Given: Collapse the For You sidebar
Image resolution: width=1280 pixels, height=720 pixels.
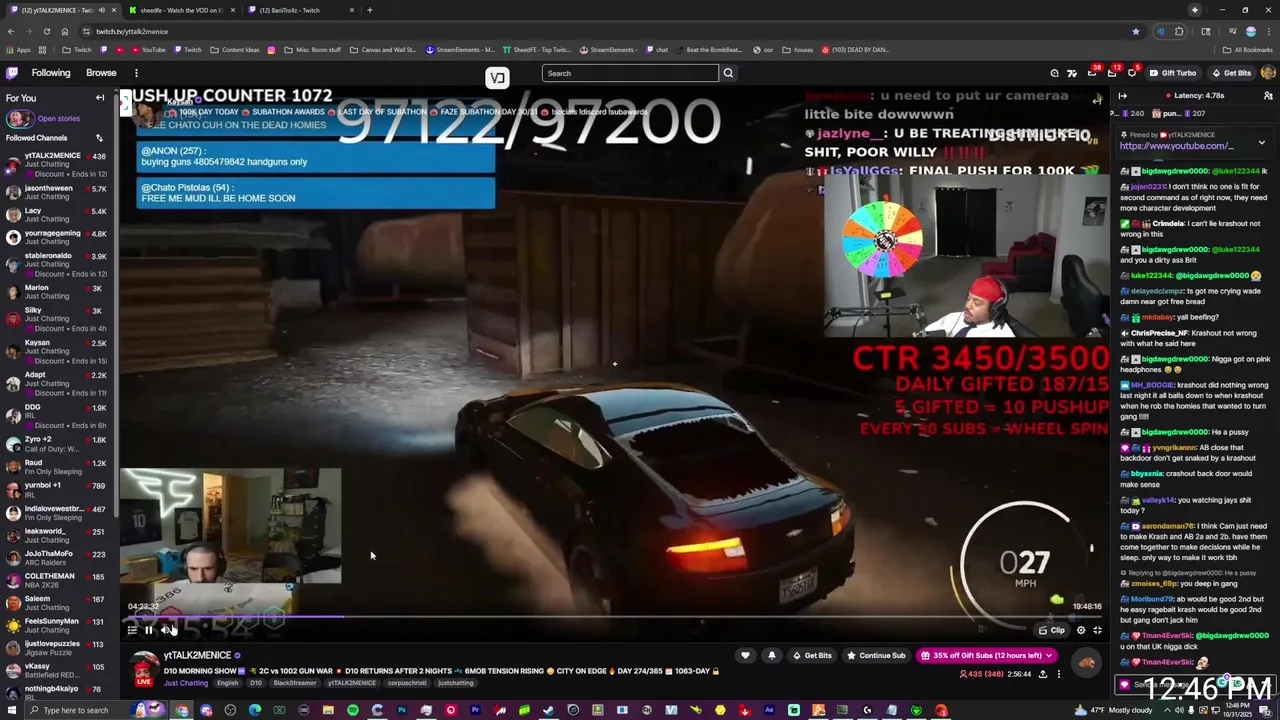Looking at the screenshot, I should click(x=100, y=98).
